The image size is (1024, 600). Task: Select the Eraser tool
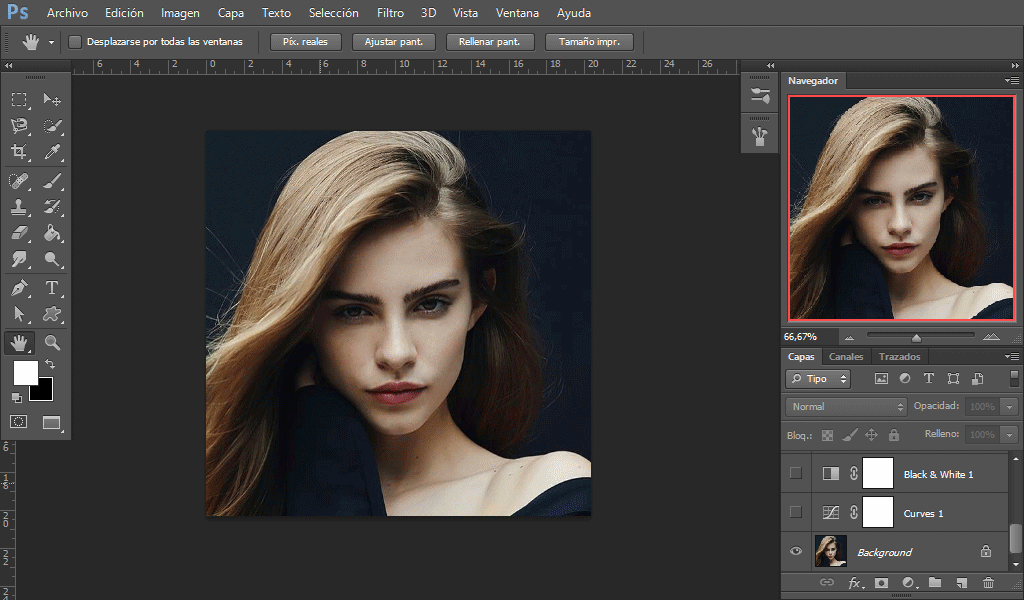coord(19,233)
